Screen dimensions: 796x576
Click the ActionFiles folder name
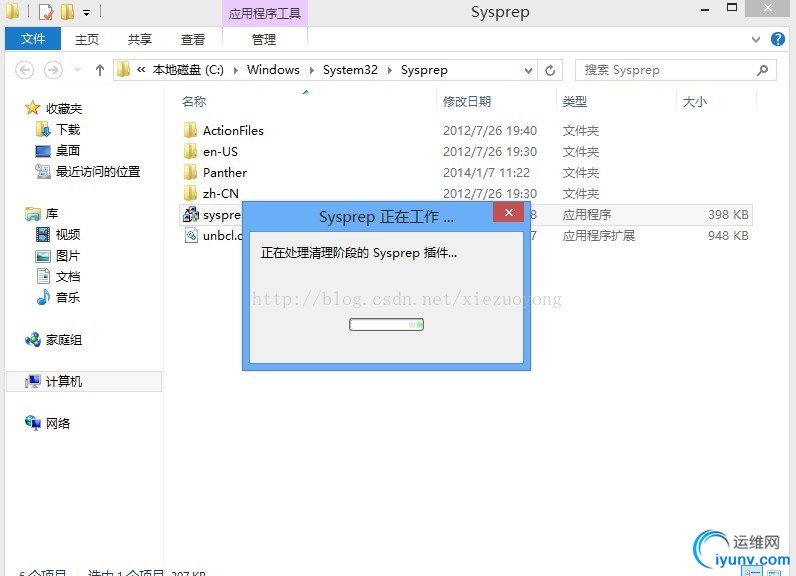click(x=233, y=131)
